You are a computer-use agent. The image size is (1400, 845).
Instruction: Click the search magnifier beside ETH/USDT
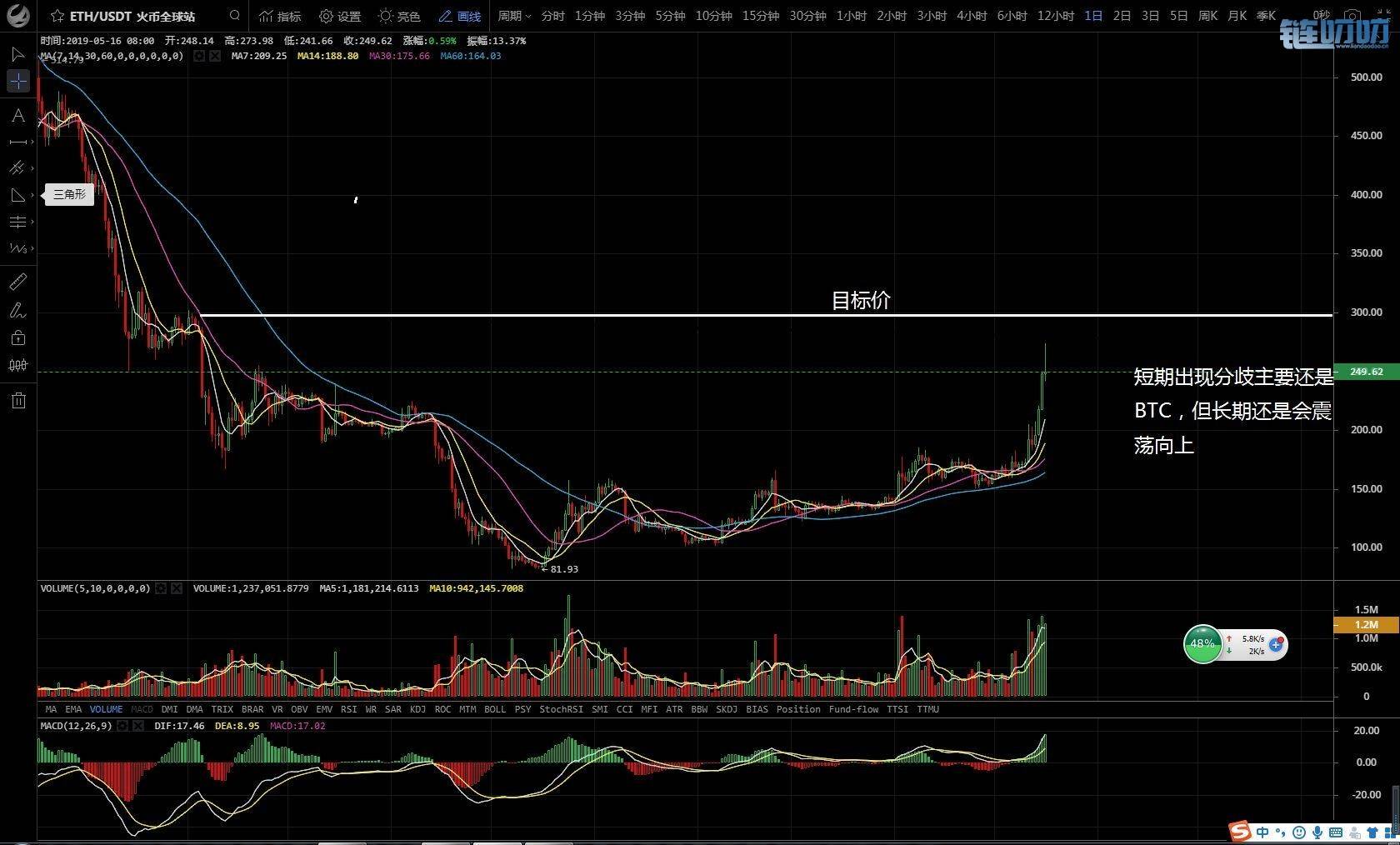[235, 16]
